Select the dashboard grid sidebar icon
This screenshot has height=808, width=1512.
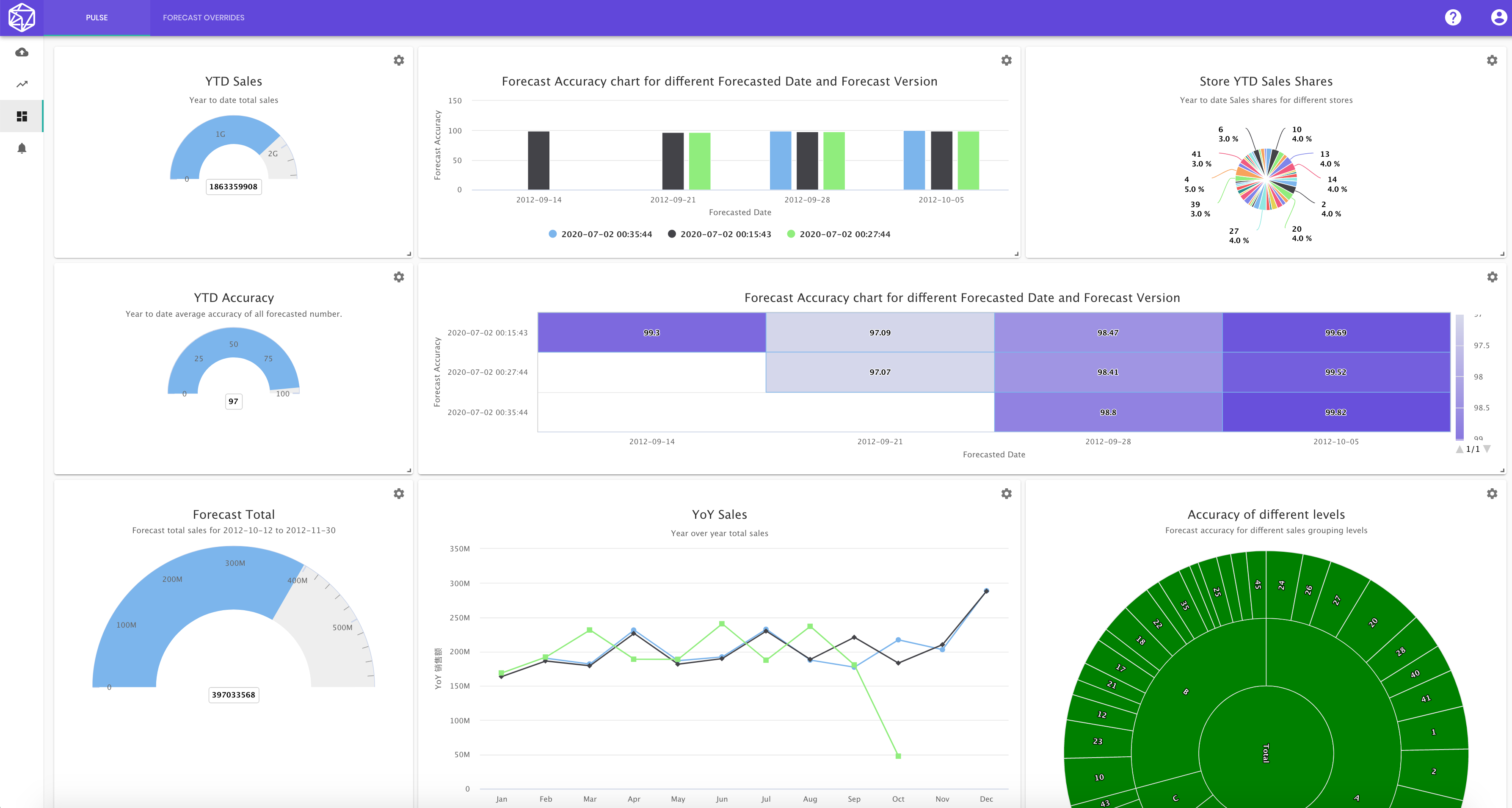tap(22, 116)
